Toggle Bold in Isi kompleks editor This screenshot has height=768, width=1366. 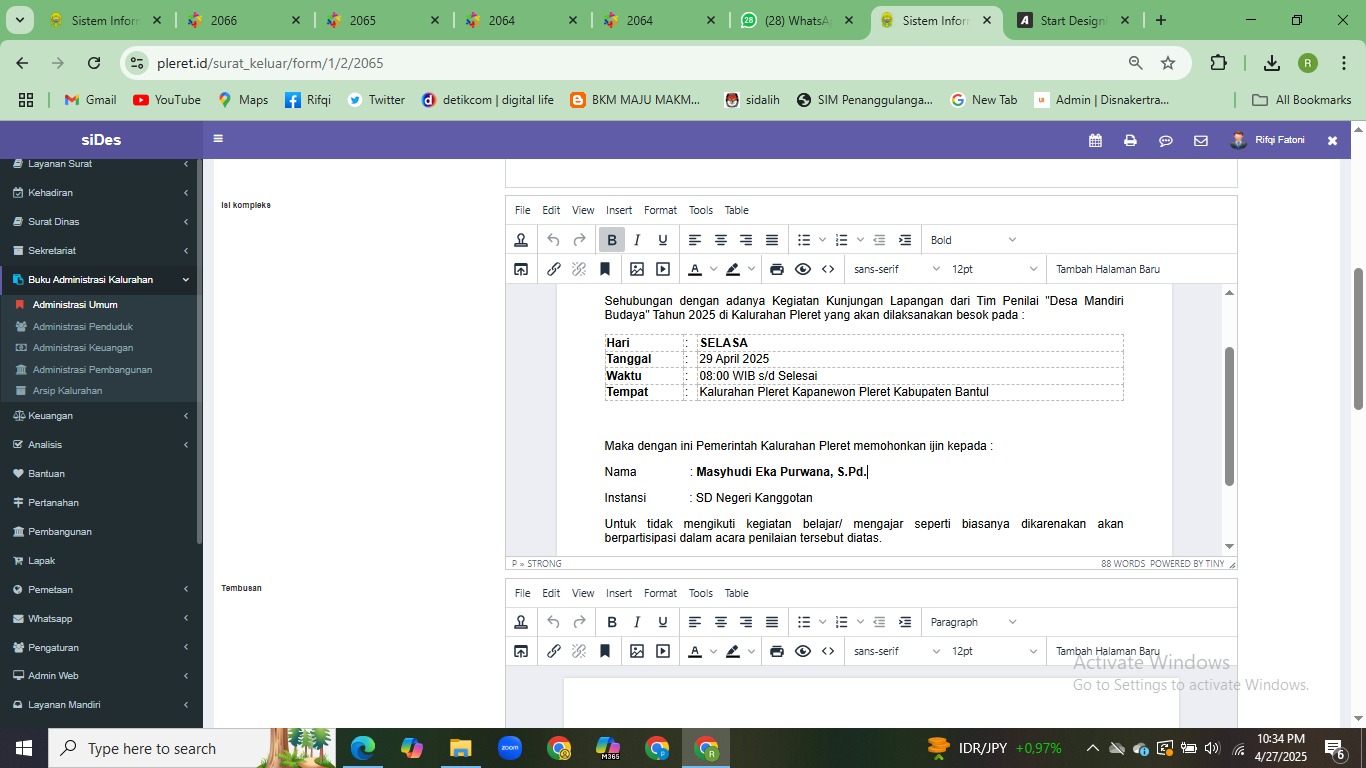point(612,240)
